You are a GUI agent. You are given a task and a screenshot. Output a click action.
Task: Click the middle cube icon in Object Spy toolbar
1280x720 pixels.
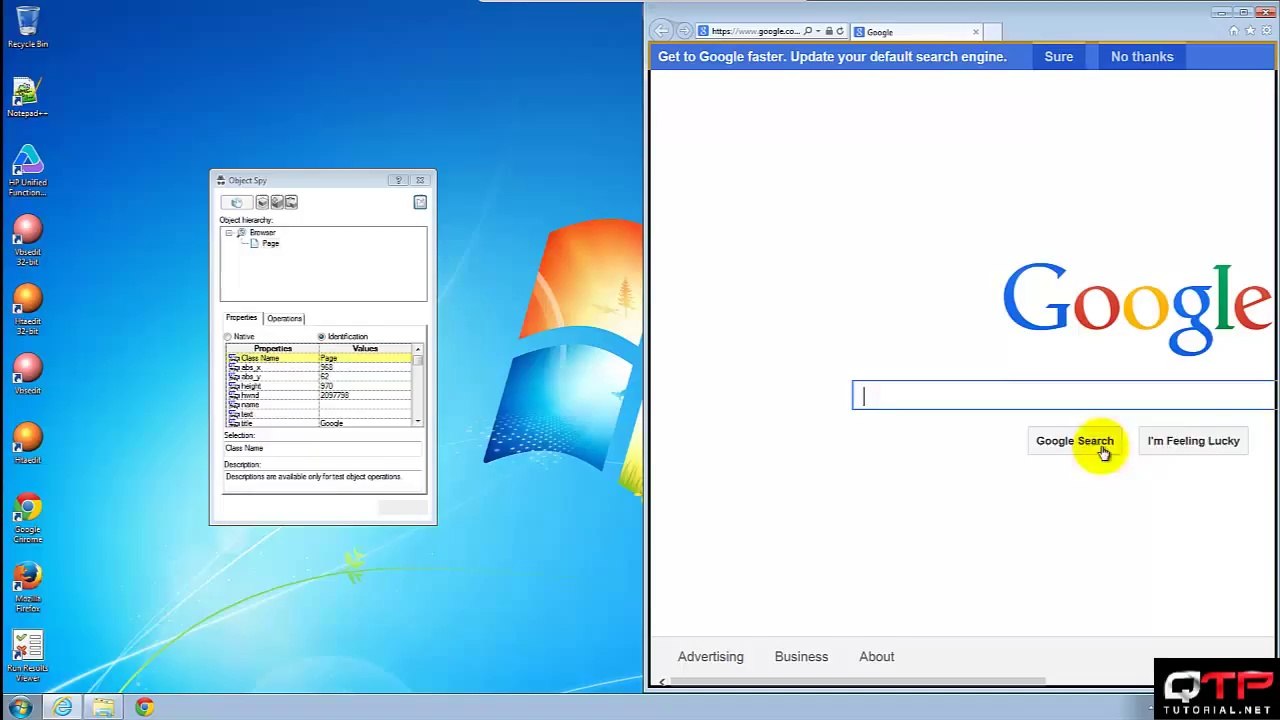point(277,202)
